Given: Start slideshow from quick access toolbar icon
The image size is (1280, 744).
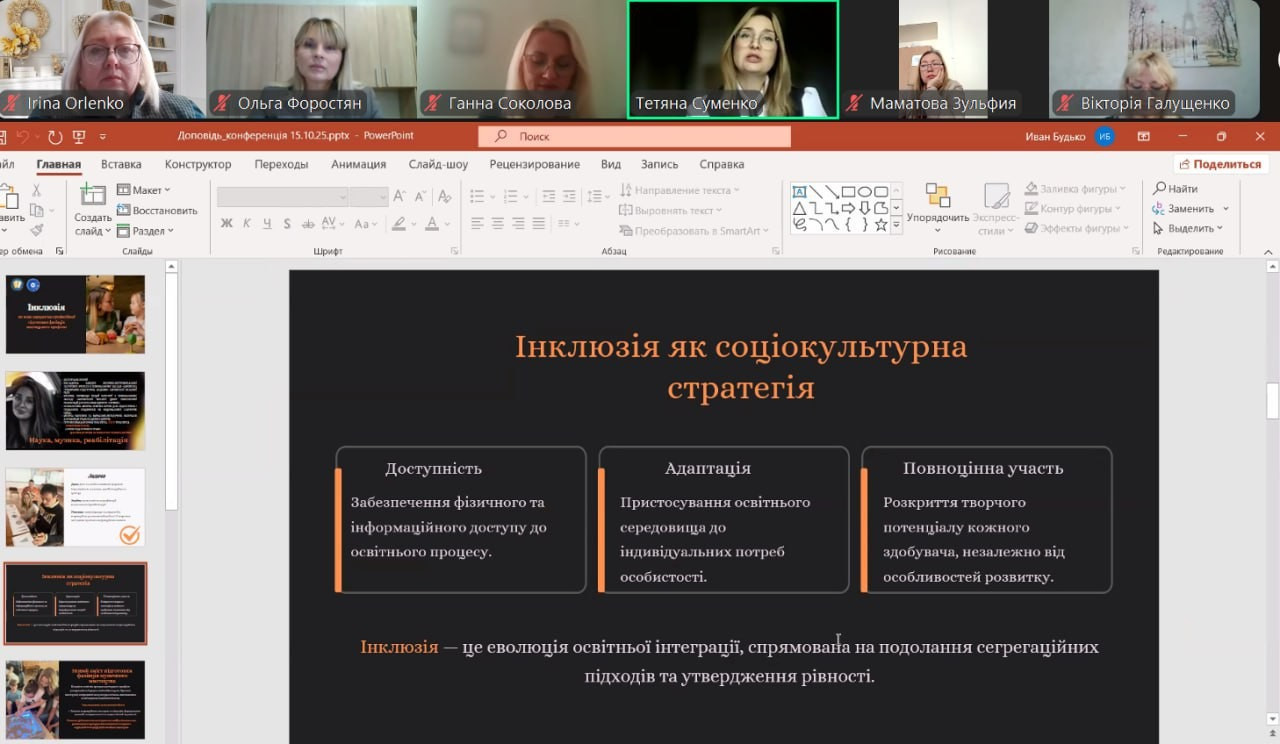Looking at the screenshot, I should click(x=79, y=136).
